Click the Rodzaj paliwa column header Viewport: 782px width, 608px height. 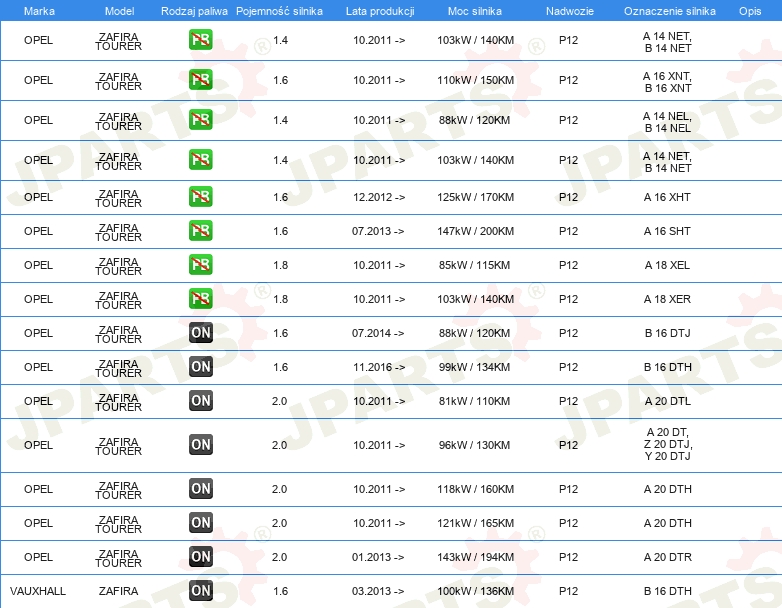click(x=194, y=11)
